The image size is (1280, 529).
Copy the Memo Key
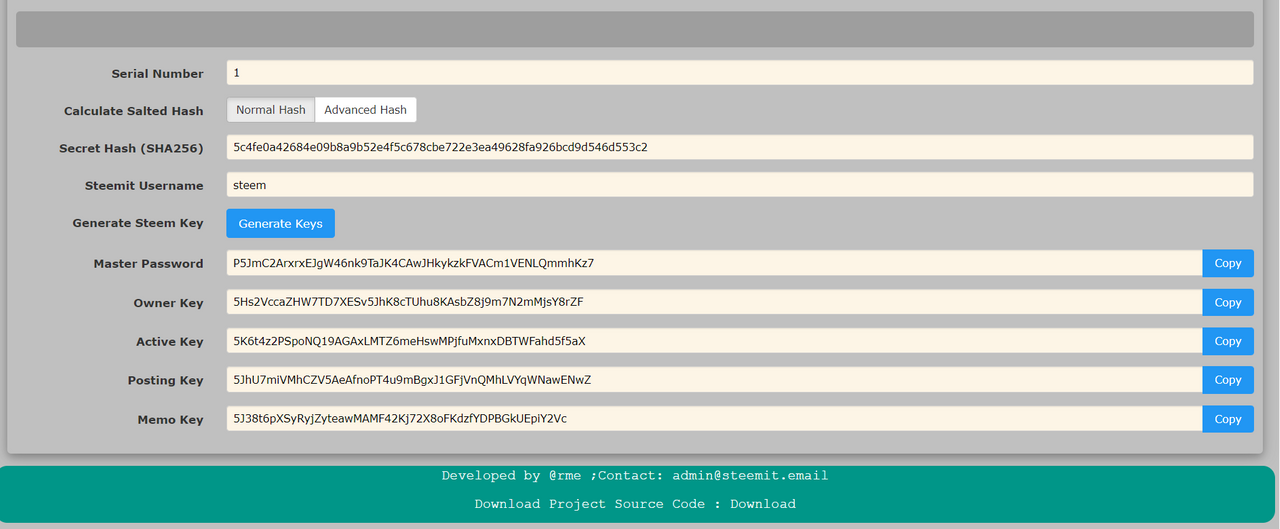pos(1228,419)
